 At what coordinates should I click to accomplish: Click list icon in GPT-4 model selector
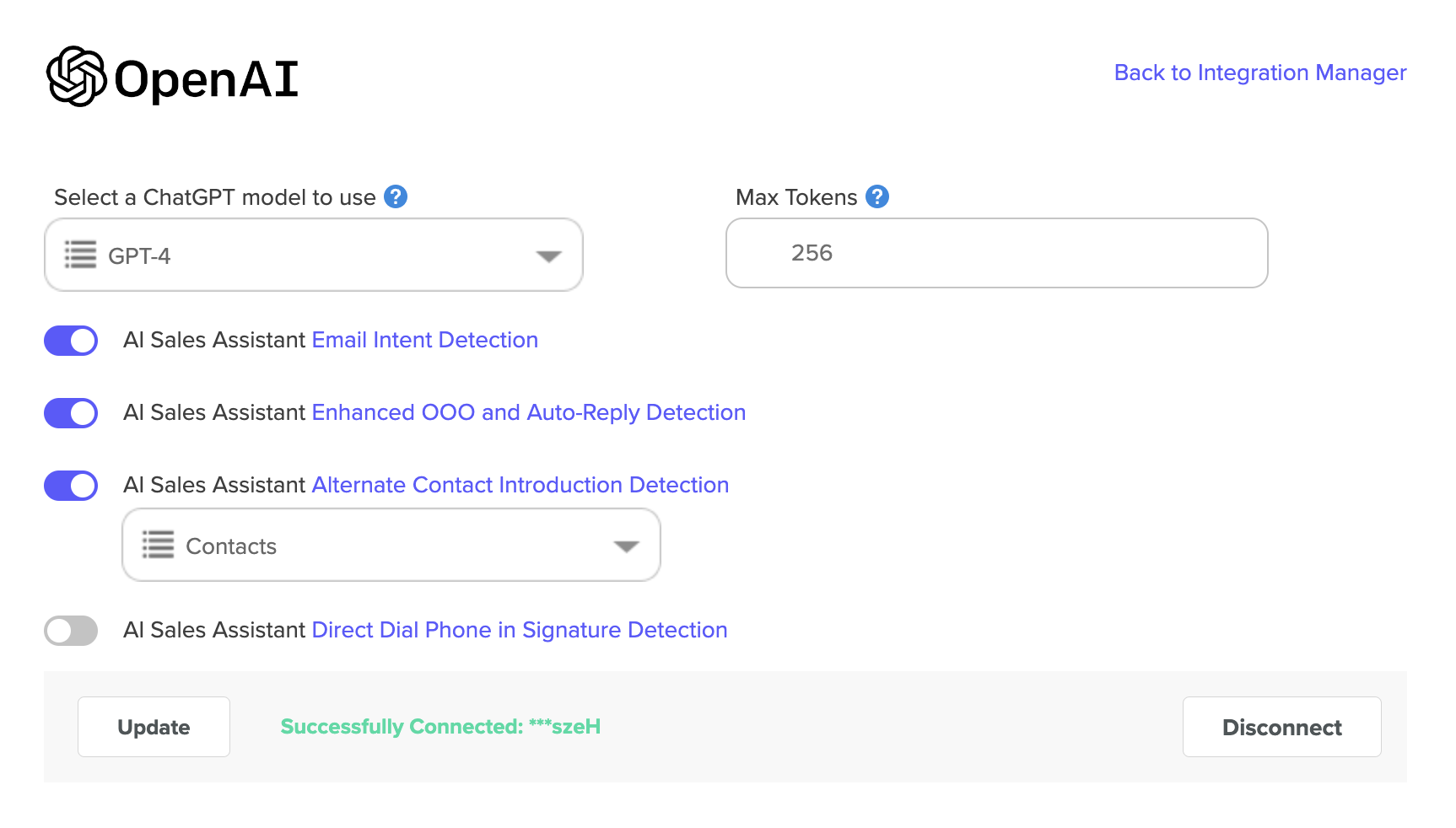tap(81, 255)
